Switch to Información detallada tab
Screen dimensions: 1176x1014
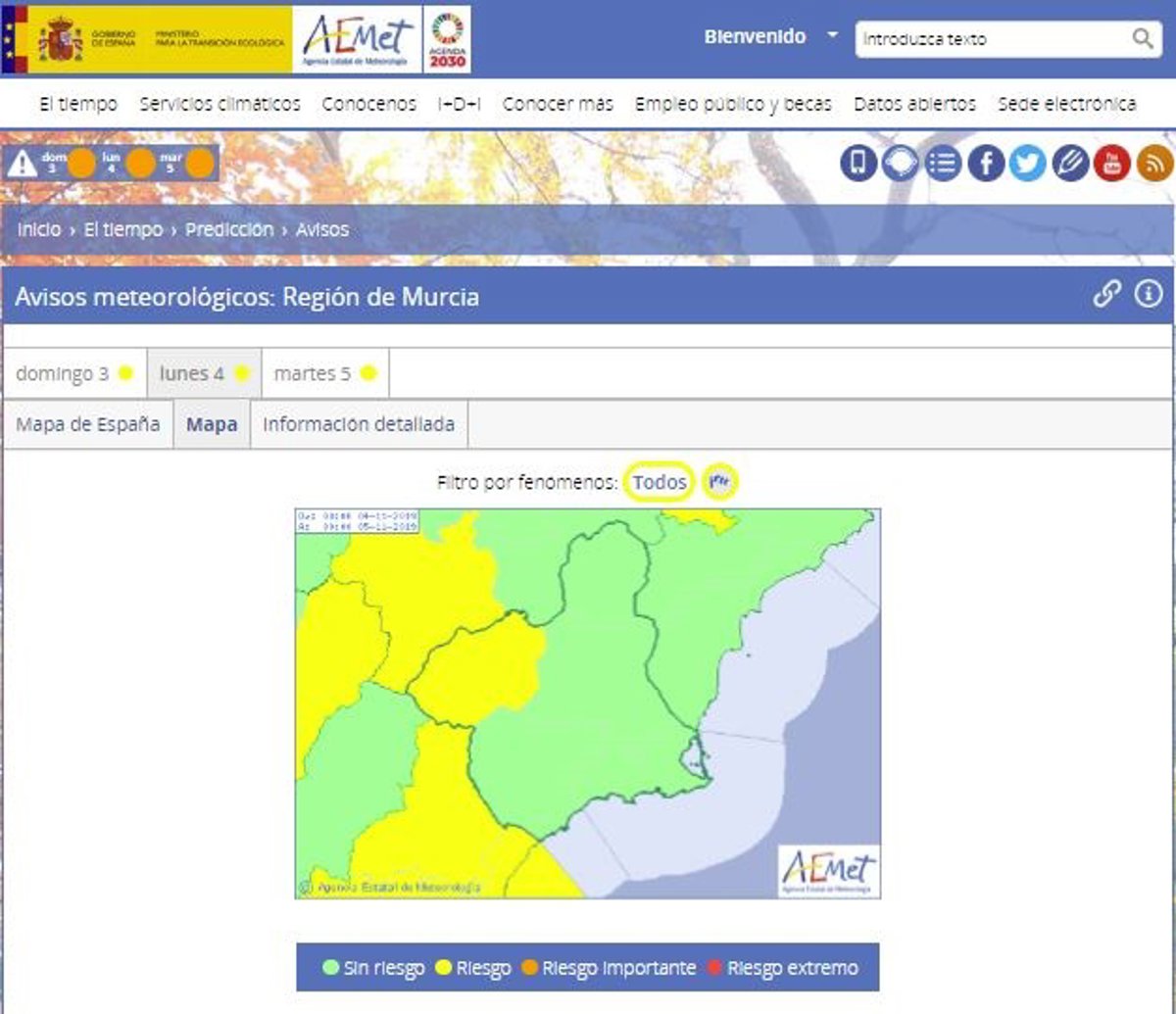click(x=359, y=424)
